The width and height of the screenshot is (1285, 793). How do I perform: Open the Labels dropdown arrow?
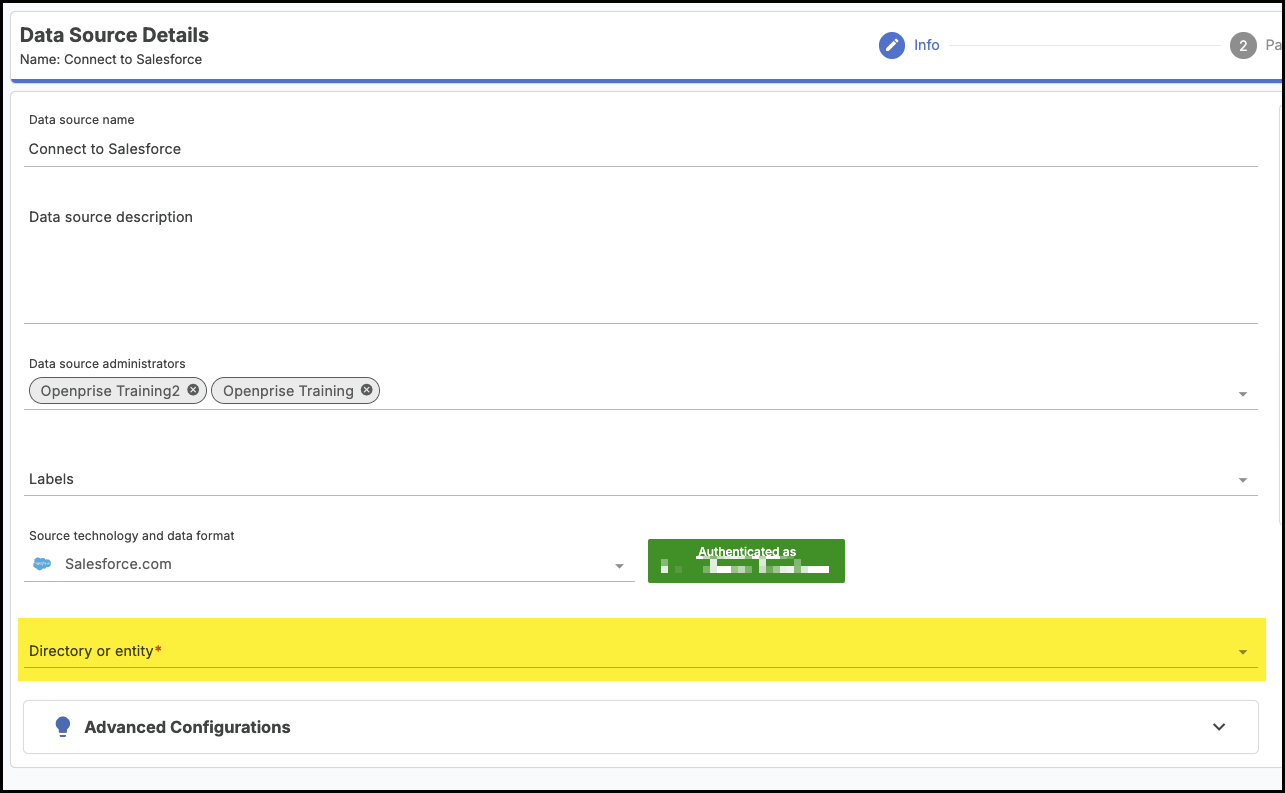(x=1243, y=480)
